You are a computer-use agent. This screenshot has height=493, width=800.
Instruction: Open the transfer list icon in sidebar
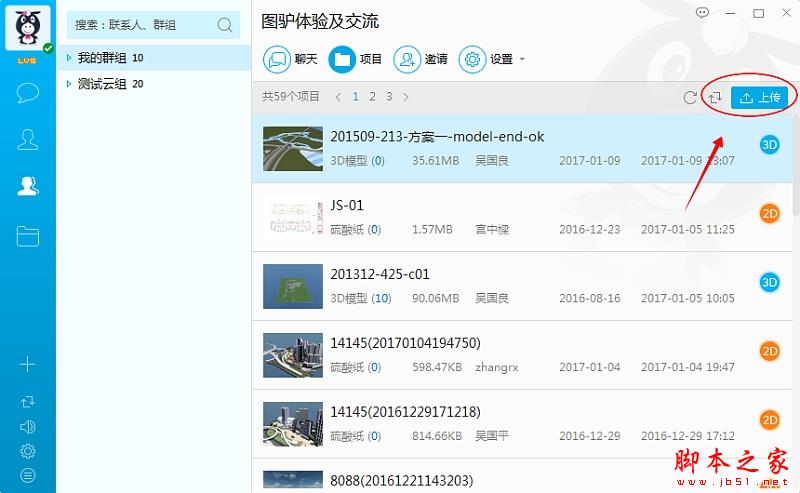pos(28,402)
